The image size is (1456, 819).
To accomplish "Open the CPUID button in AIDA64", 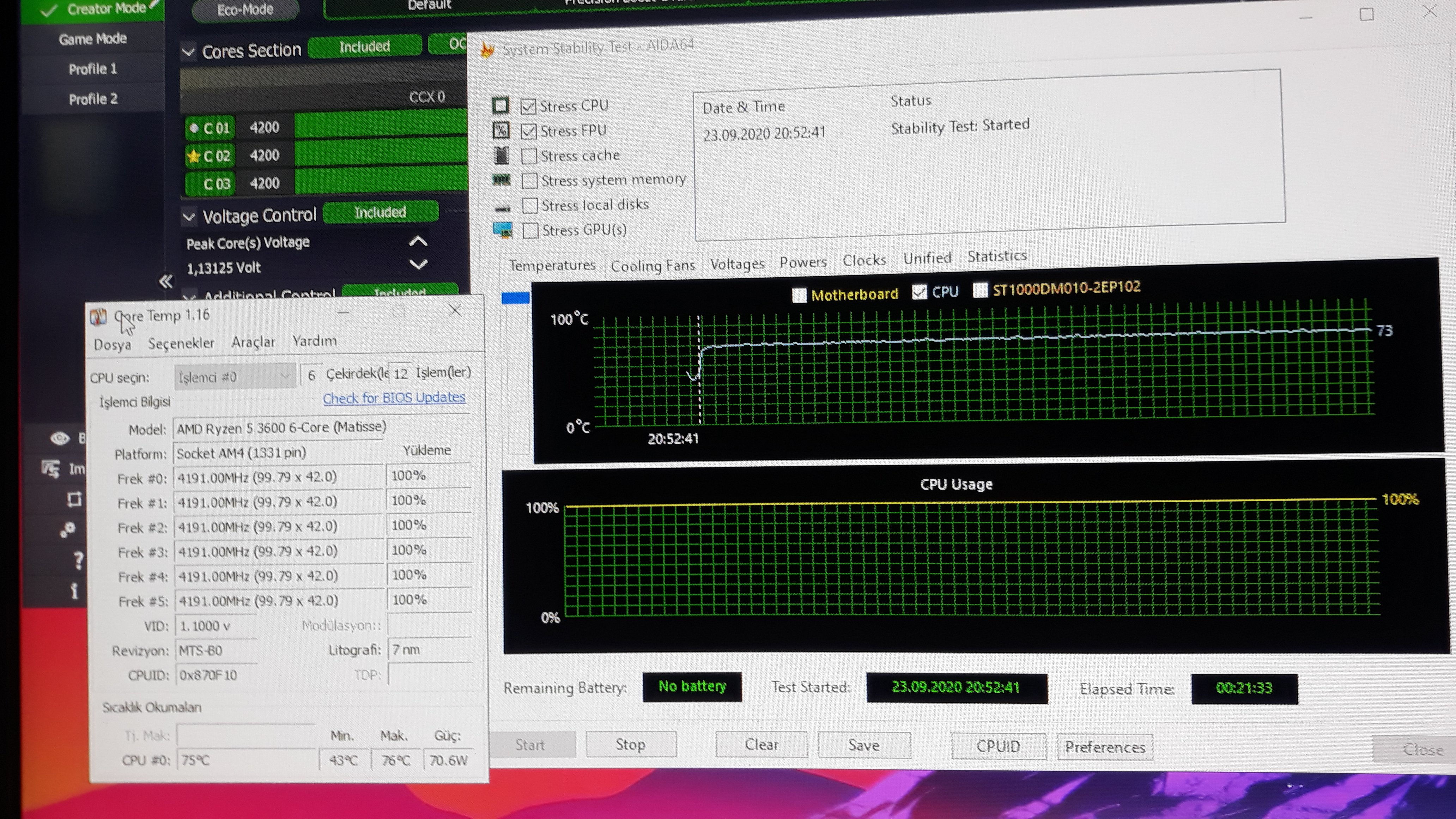I will 998,746.
